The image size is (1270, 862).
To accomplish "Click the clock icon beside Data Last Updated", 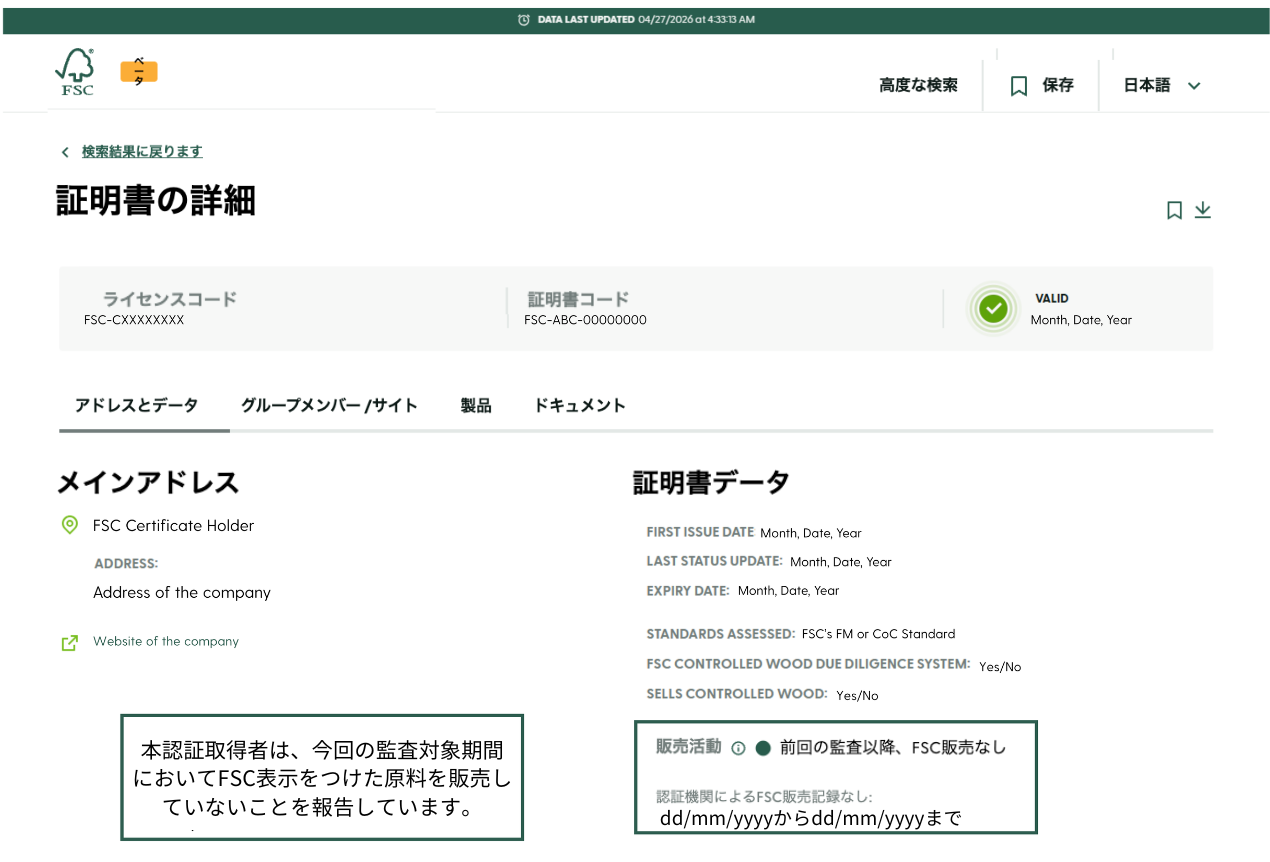I will 524,20.
